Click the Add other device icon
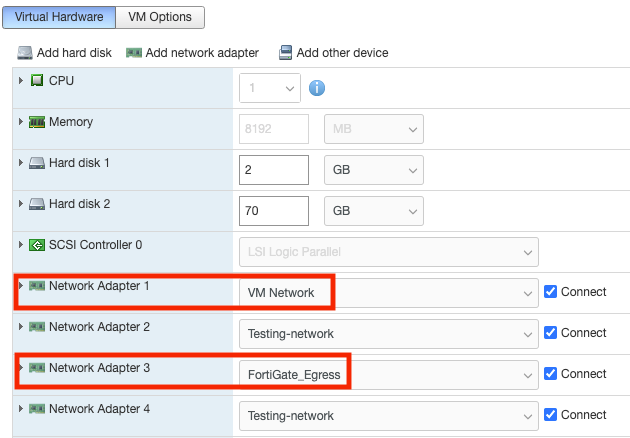Viewport: 630px width, 438px height. pyautogui.click(x=285, y=52)
